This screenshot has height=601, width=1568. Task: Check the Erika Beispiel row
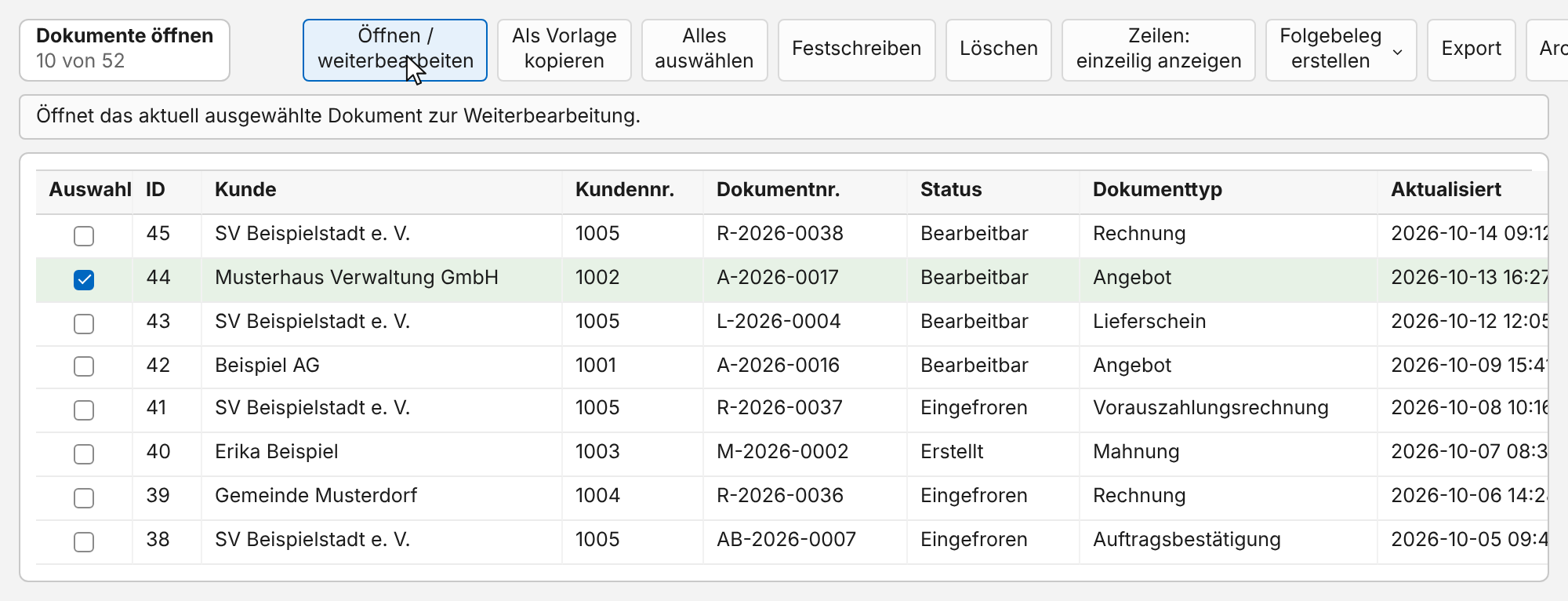click(x=84, y=454)
